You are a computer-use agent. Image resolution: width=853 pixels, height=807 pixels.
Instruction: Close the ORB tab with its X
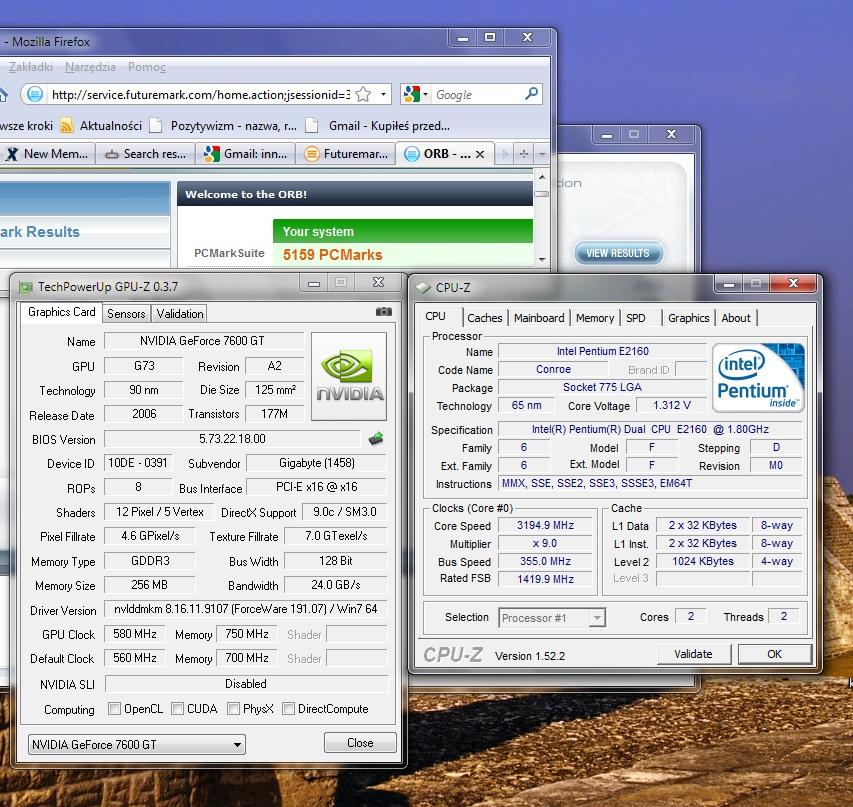click(x=480, y=154)
